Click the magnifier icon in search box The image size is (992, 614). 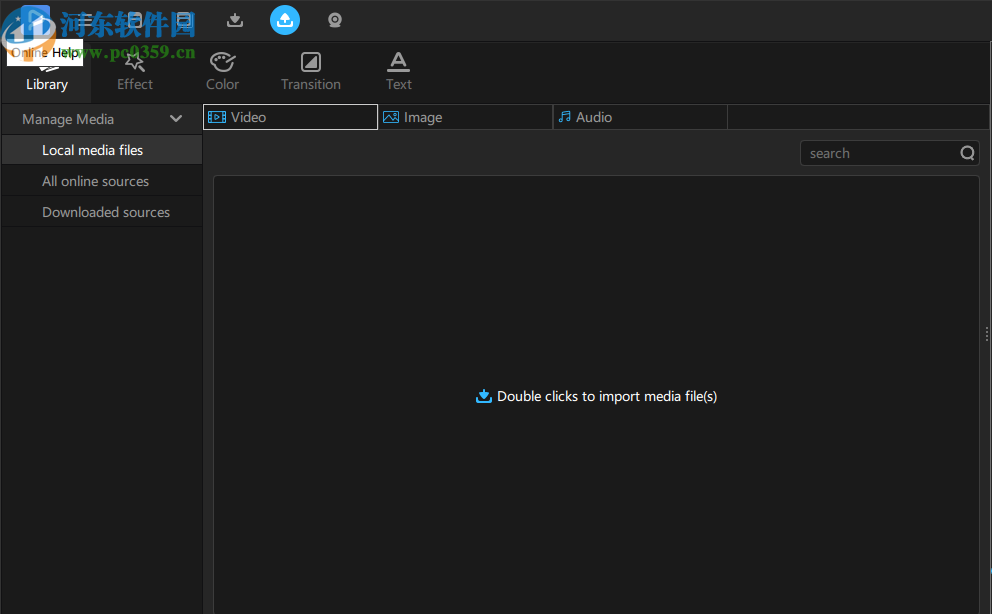click(x=967, y=153)
